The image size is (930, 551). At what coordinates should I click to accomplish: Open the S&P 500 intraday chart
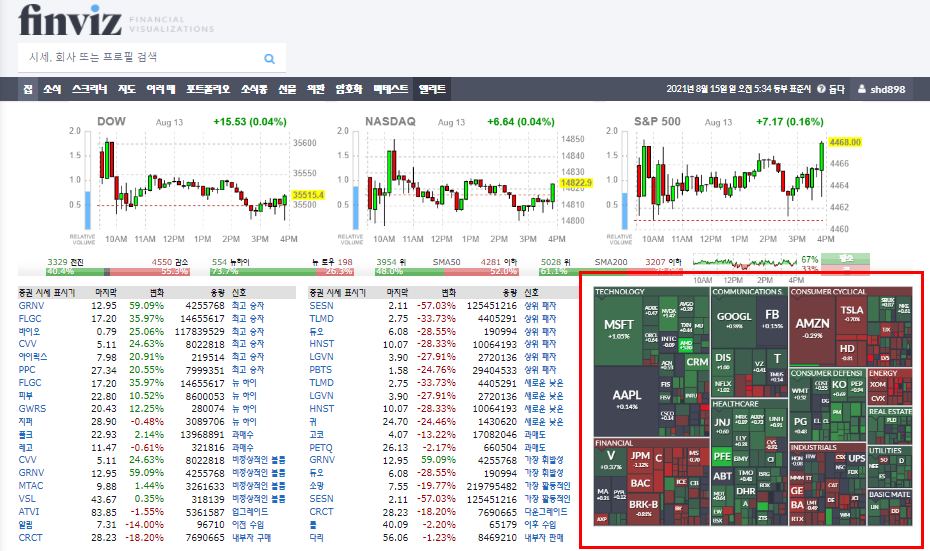pyautogui.click(x=732, y=181)
